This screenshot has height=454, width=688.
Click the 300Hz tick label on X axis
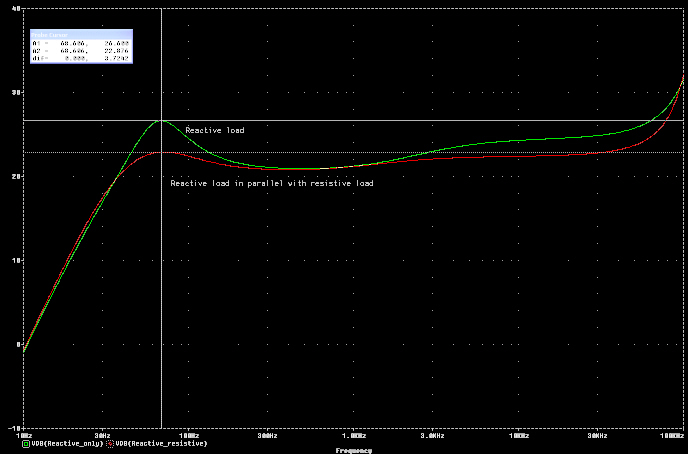tap(268, 436)
